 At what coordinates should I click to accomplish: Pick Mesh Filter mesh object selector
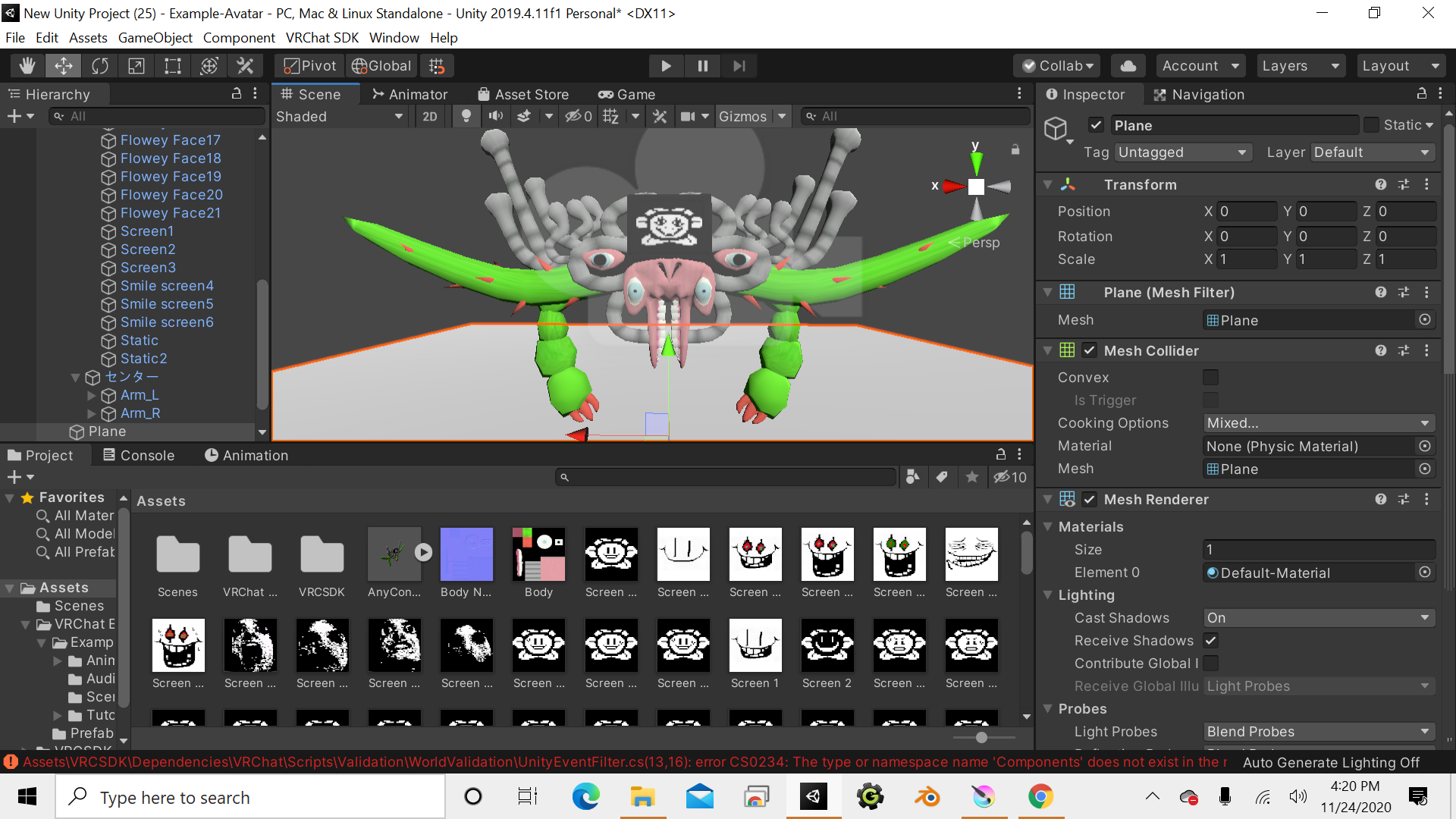pyautogui.click(x=1425, y=320)
